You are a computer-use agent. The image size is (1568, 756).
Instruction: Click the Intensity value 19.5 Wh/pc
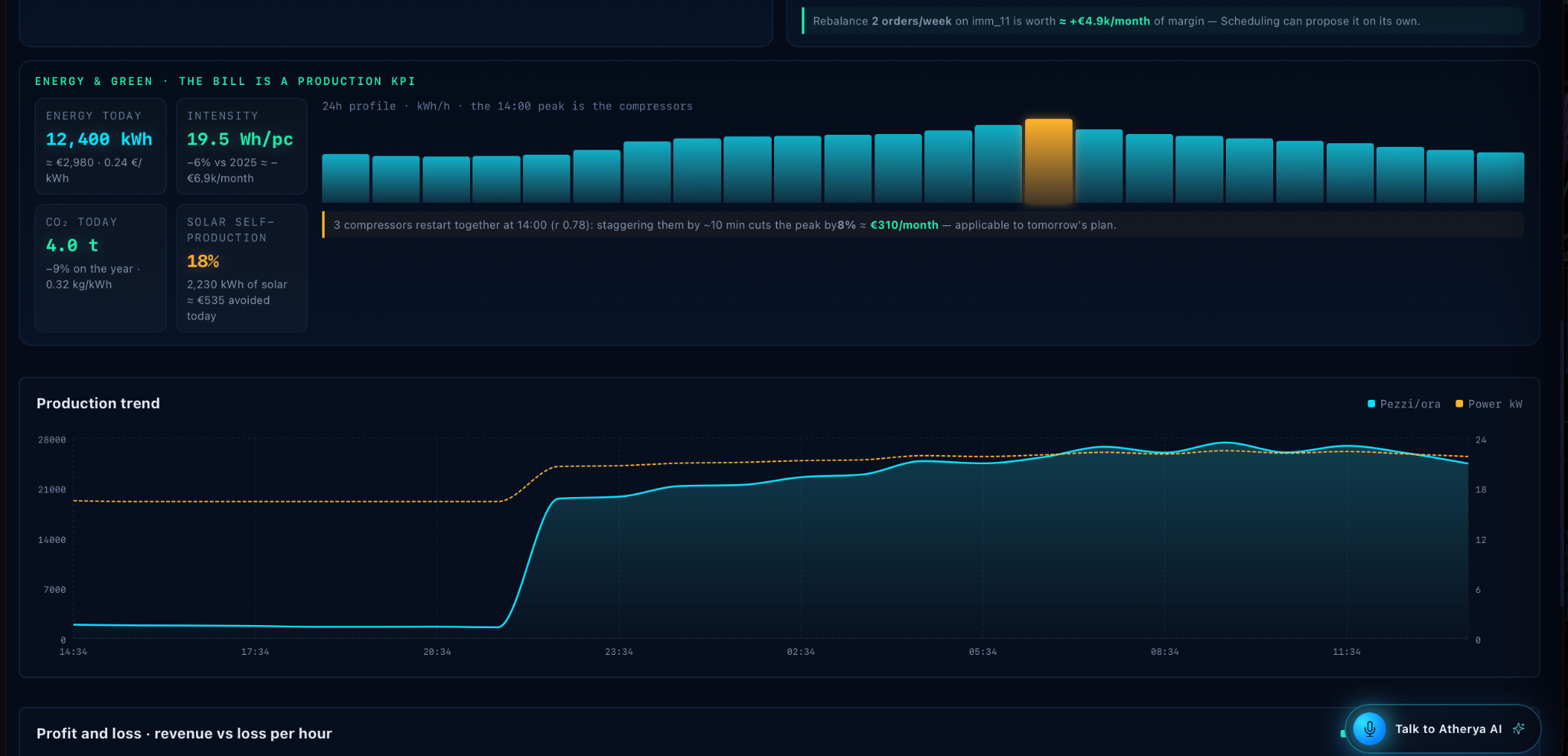pyautogui.click(x=240, y=139)
